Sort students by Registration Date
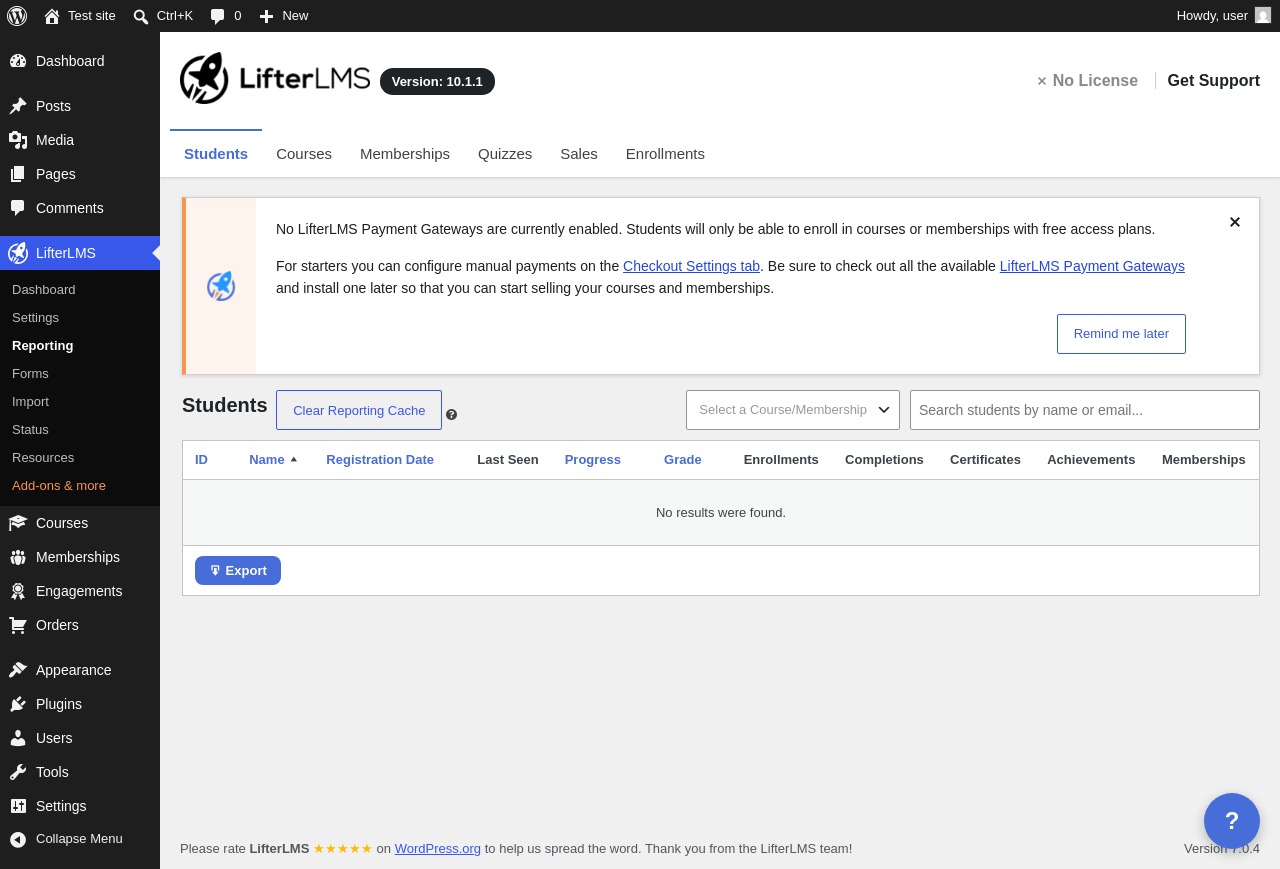This screenshot has width=1280, height=869. (x=380, y=460)
